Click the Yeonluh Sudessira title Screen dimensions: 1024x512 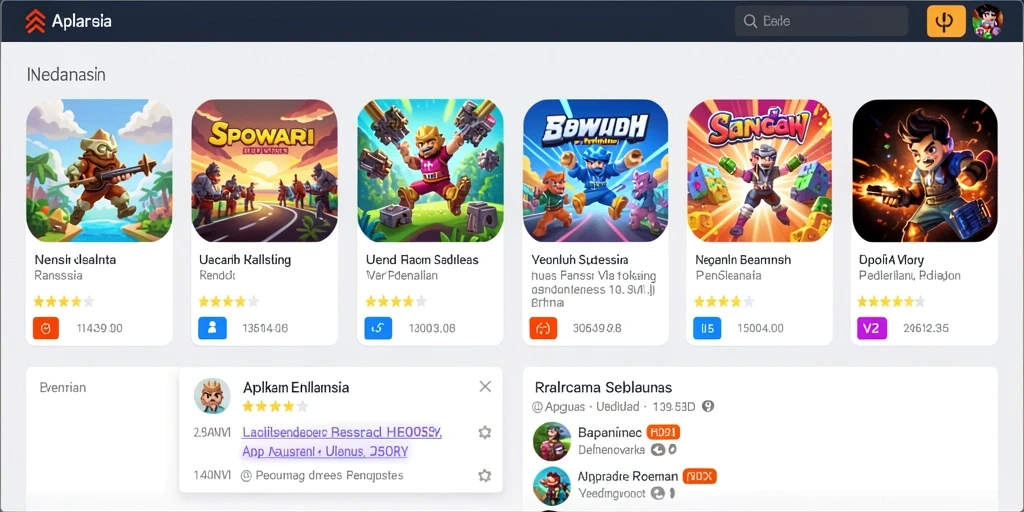[x=580, y=260]
